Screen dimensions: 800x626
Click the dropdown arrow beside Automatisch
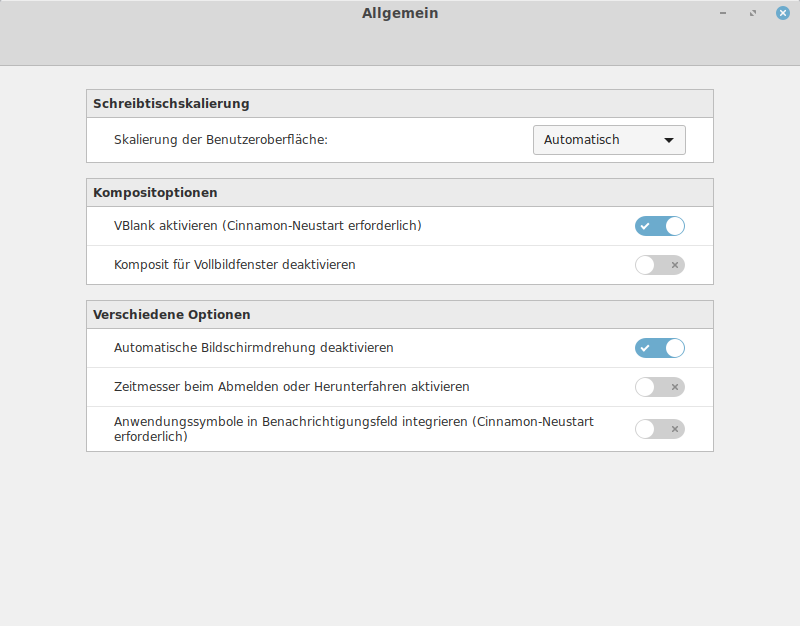click(x=669, y=140)
